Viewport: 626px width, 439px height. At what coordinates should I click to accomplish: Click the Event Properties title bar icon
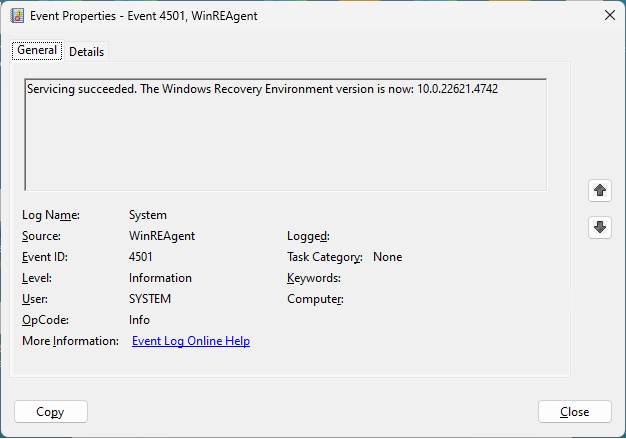pos(17,15)
